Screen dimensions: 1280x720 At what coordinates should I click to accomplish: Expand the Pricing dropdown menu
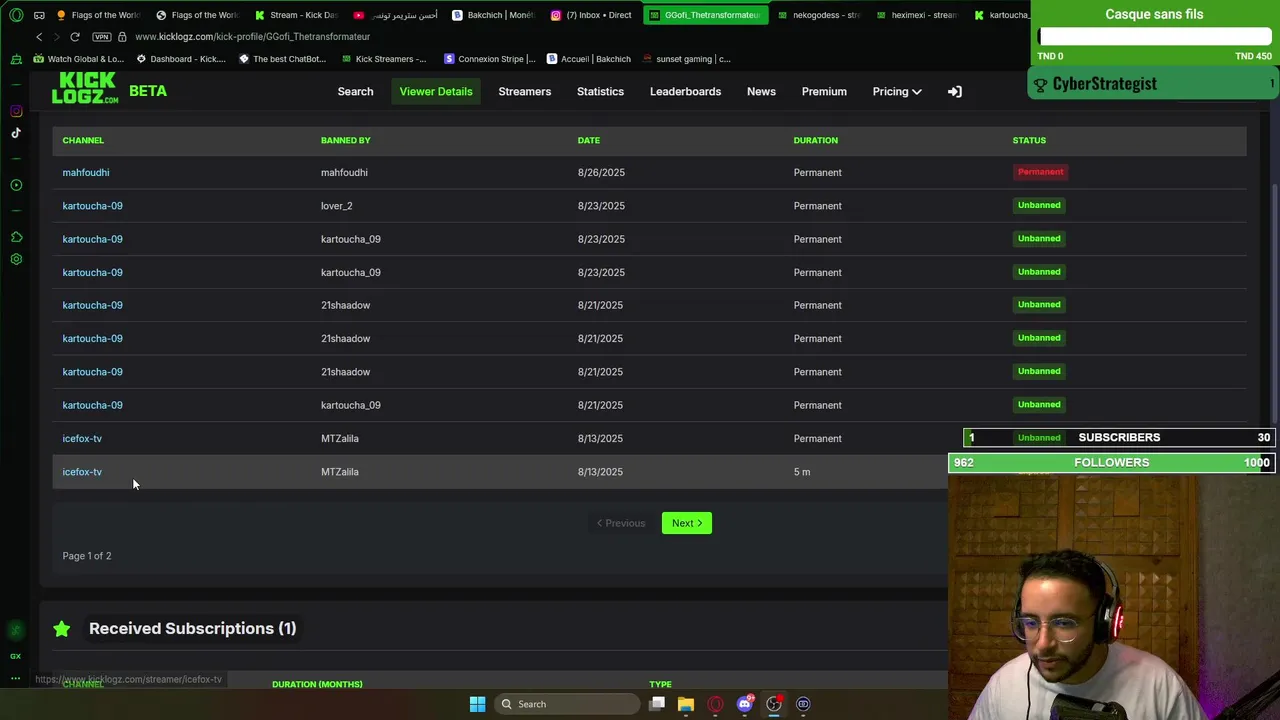pos(897,91)
